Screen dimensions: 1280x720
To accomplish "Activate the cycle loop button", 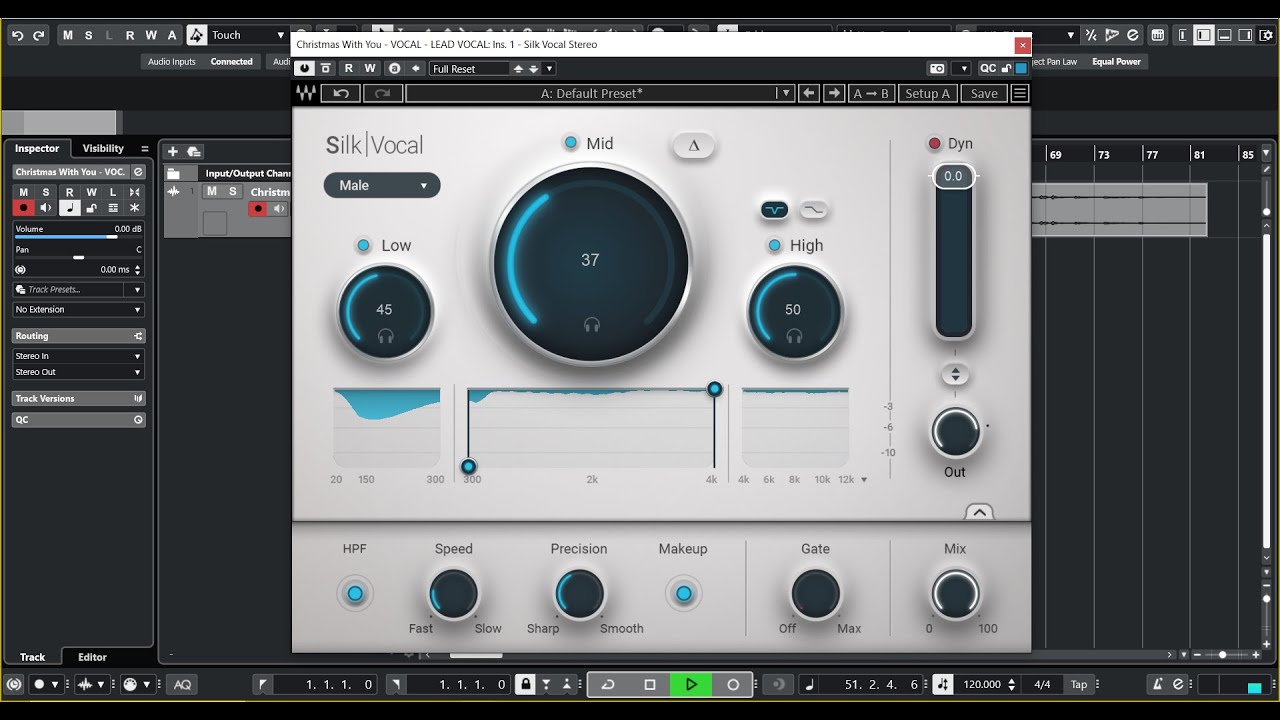I will pos(608,685).
